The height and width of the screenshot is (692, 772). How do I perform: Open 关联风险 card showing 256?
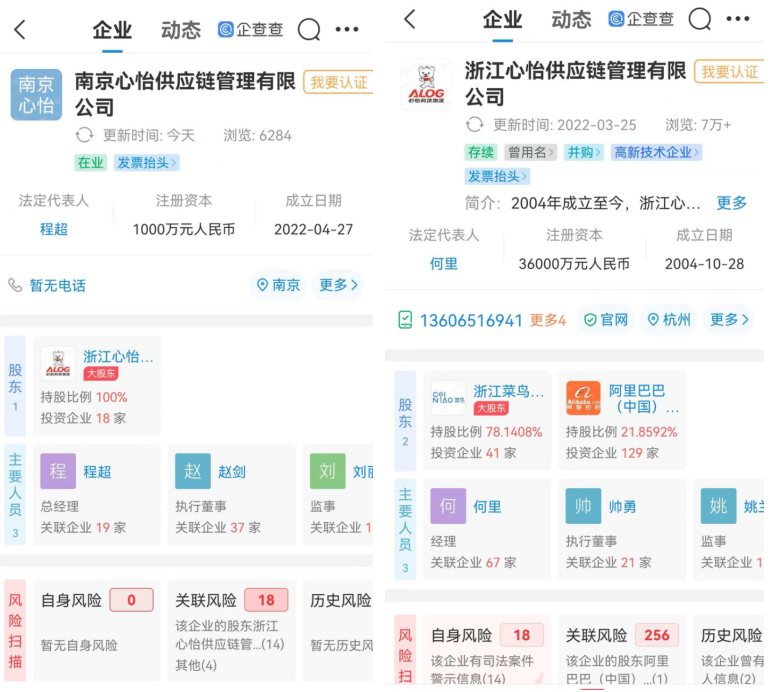622,650
